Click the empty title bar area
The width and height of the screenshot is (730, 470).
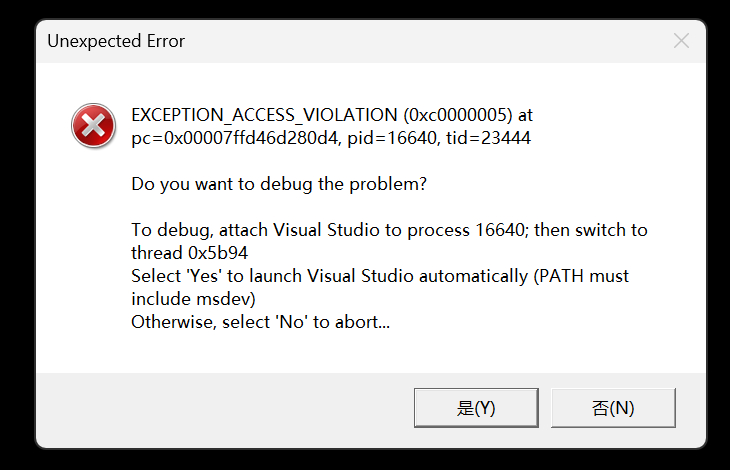point(420,41)
